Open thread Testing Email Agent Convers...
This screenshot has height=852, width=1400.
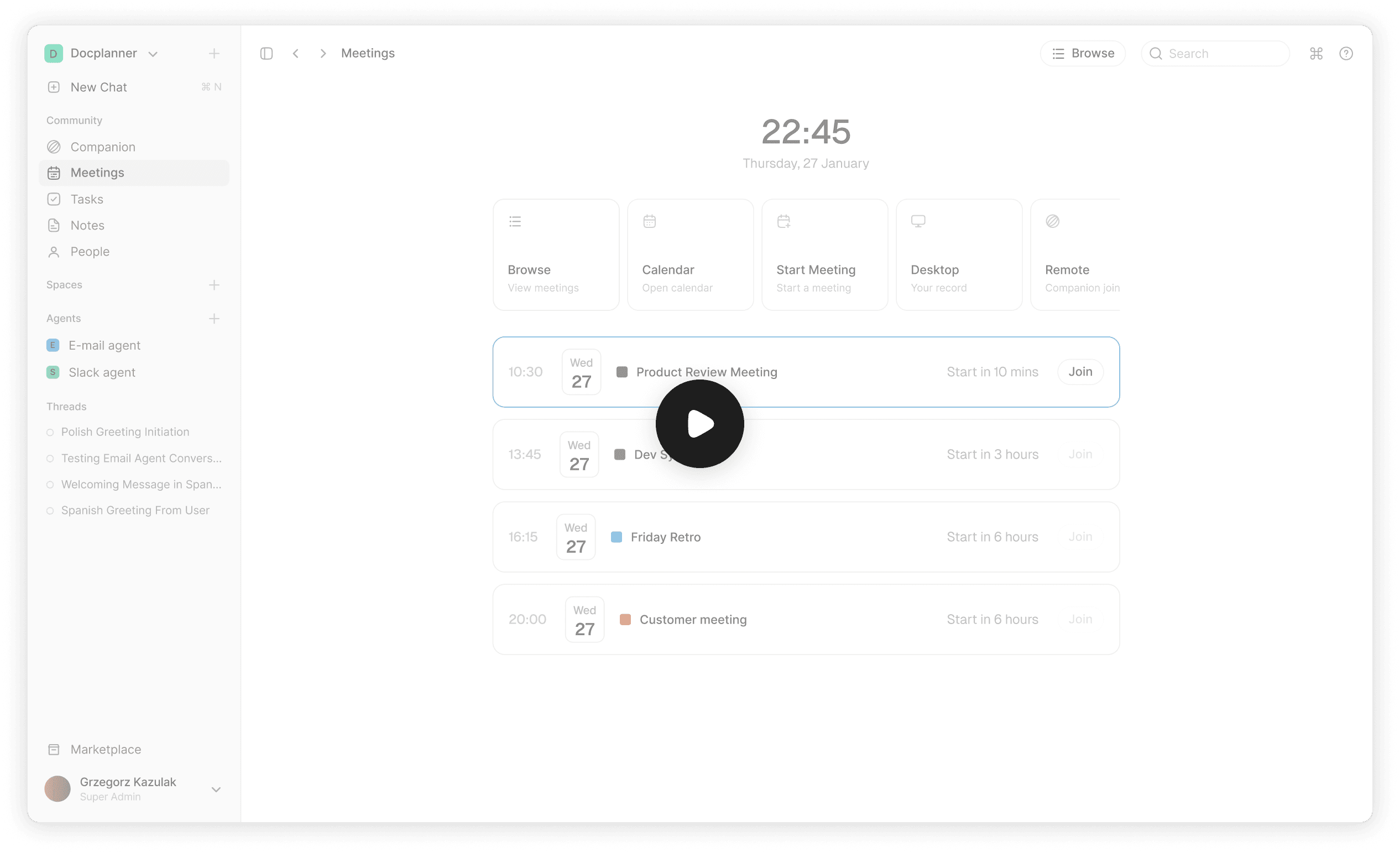(133, 458)
